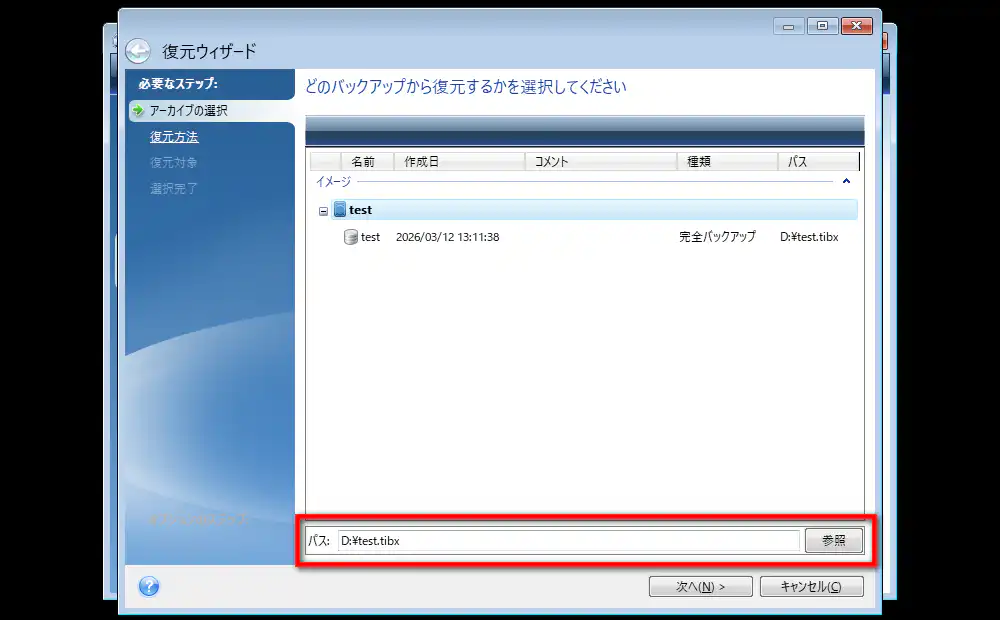Screen dimensions: 1000x620
Task: Sort by the 種類 column header
Action: [726, 162]
